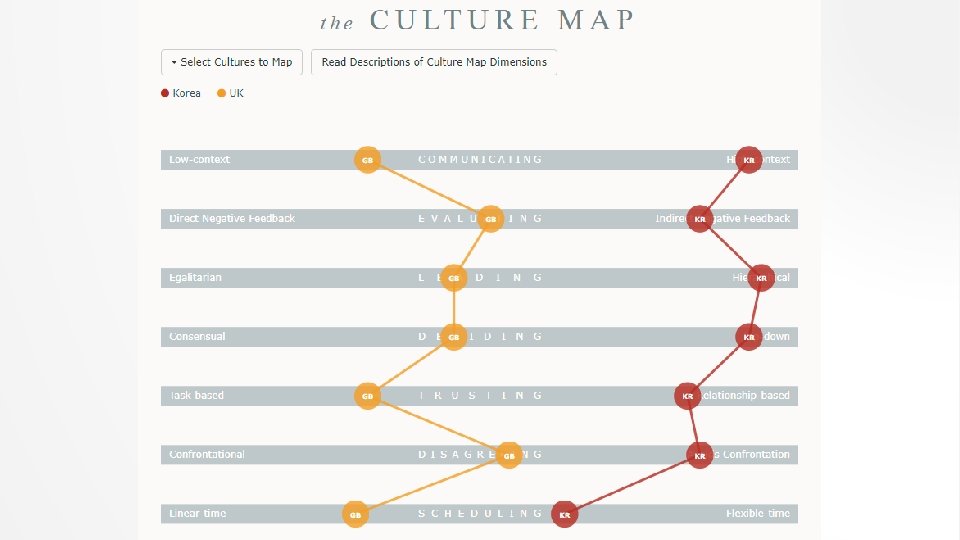
Task: Click the KR marker on Communicating row
Action: (749, 160)
